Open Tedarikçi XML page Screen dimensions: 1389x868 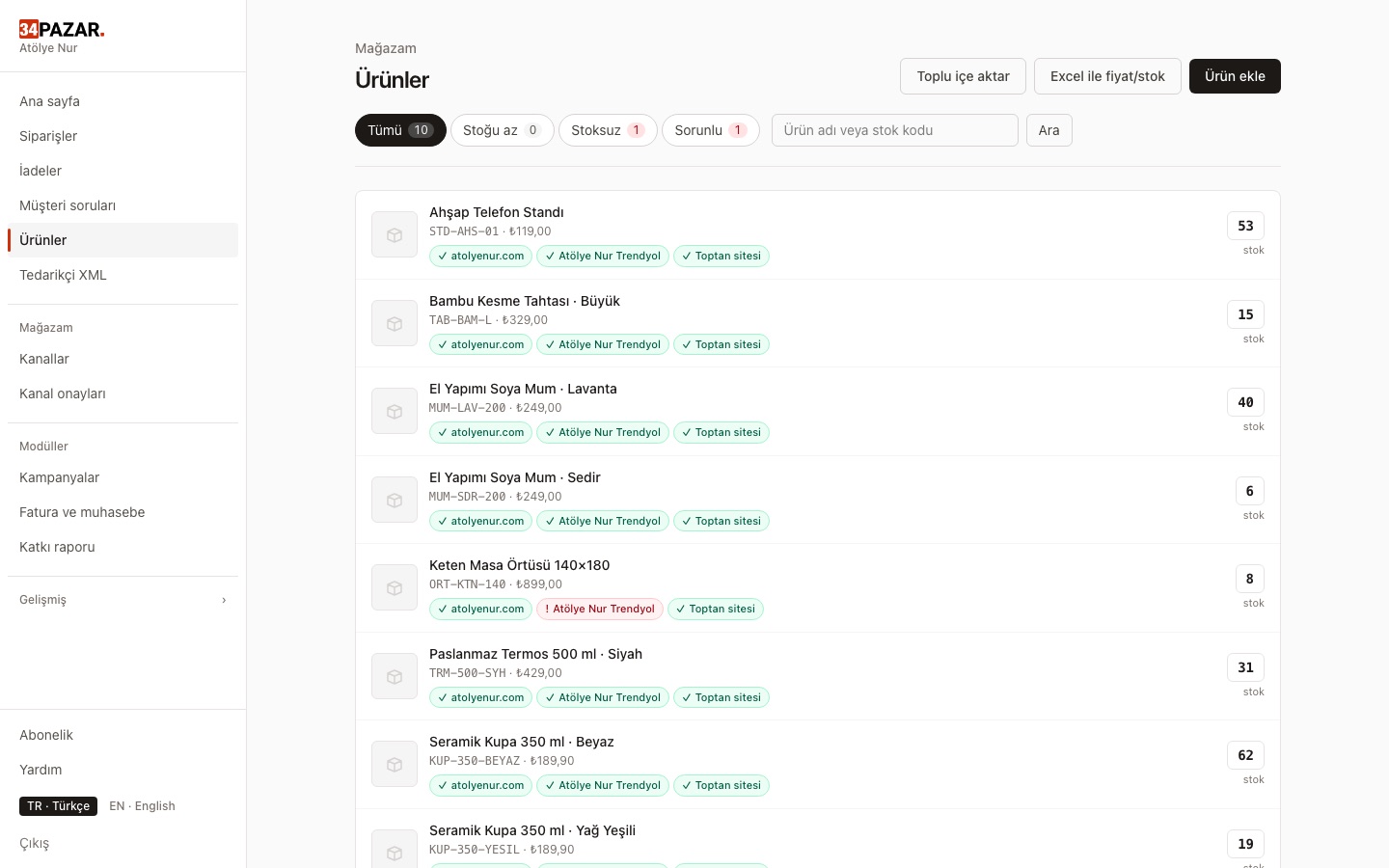click(123, 275)
